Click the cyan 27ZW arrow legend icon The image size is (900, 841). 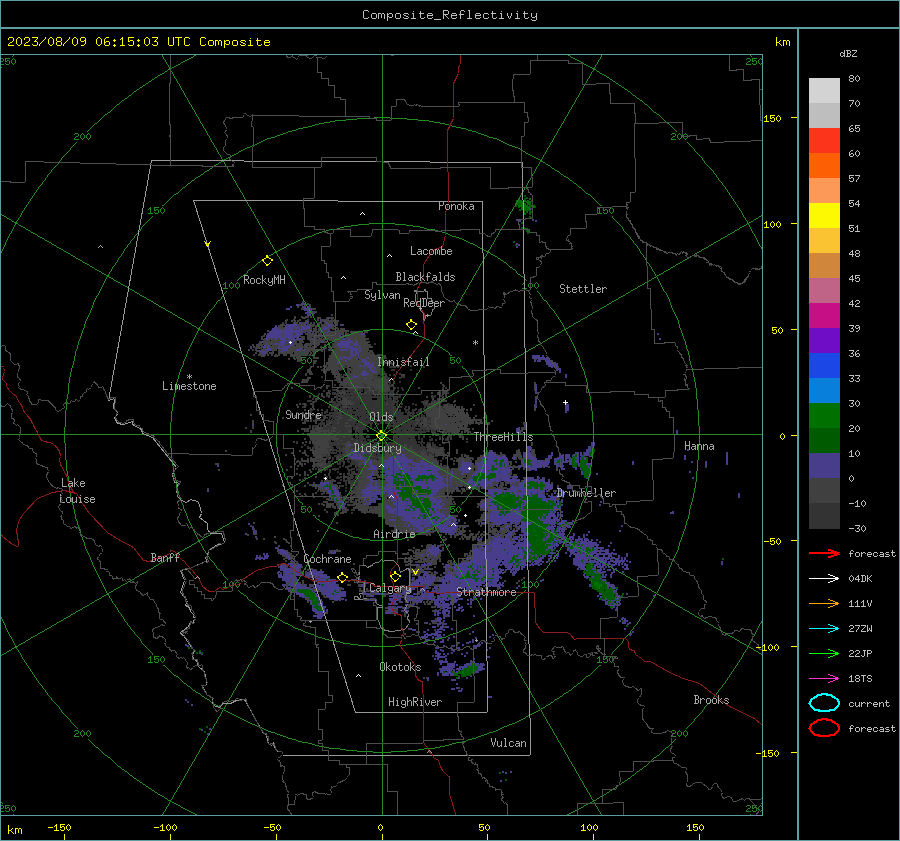coord(824,629)
